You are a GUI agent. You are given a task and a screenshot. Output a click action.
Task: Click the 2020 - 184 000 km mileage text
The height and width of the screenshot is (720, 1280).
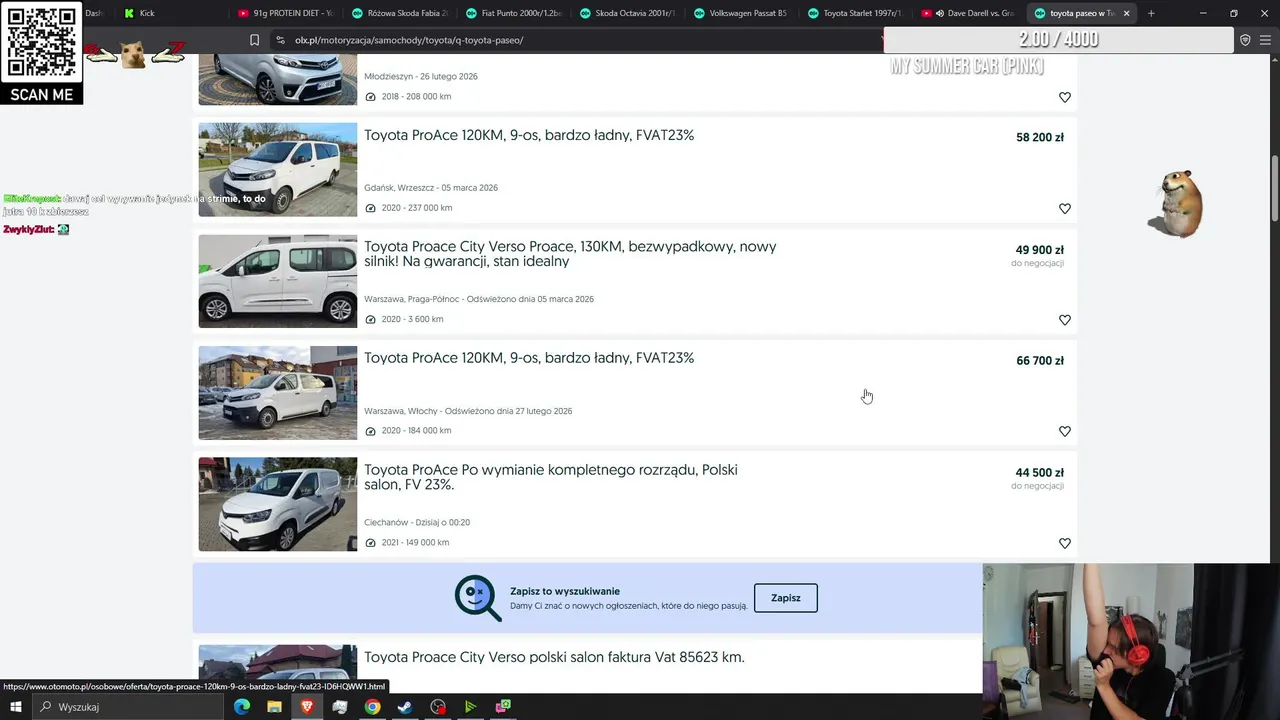click(x=416, y=431)
